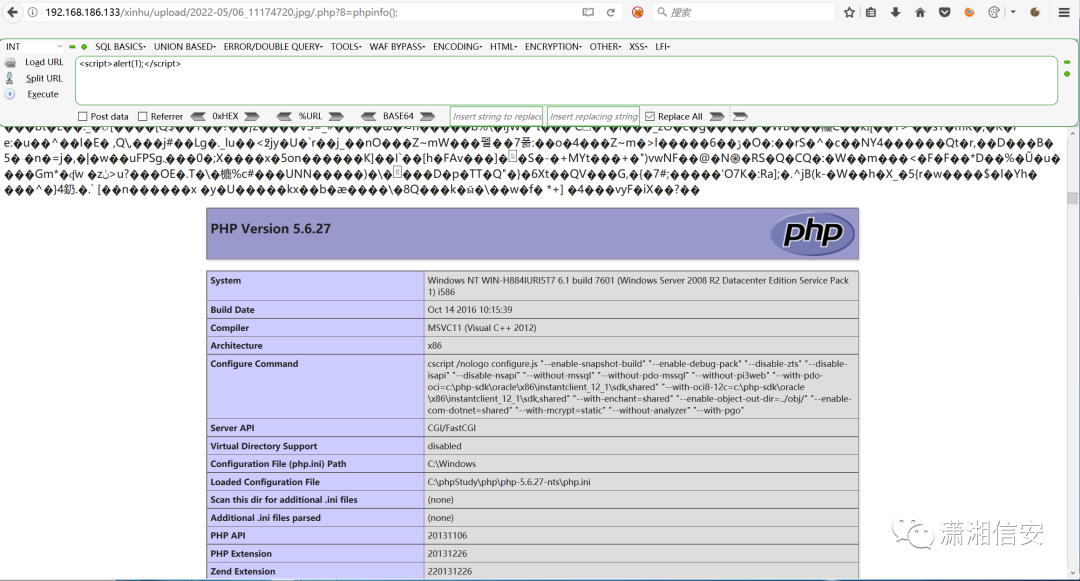Open the toolbar extension dropdown arrow
This screenshot has width=1080, height=581.
point(1013,12)
